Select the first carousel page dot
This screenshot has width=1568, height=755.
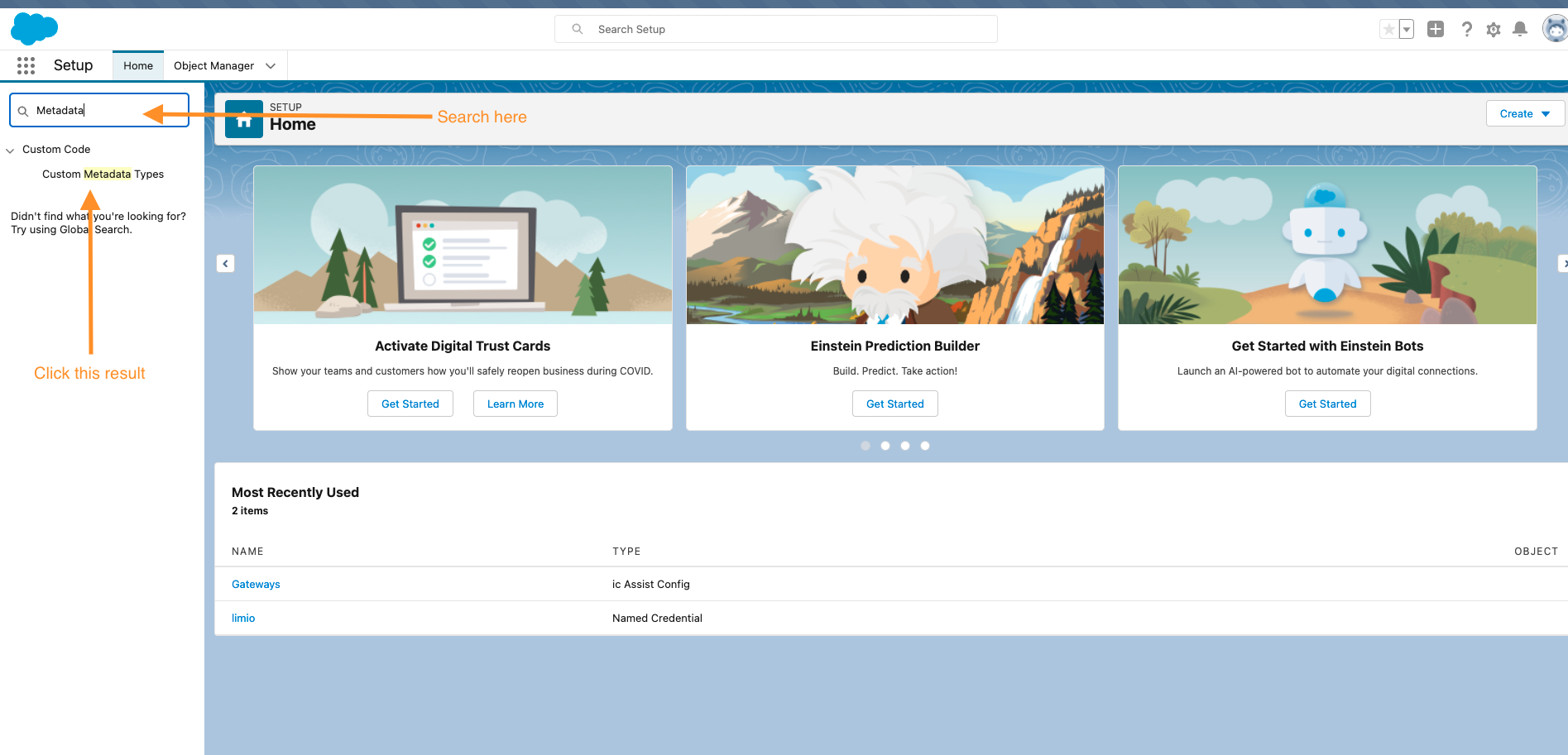[x=866, y=446]
